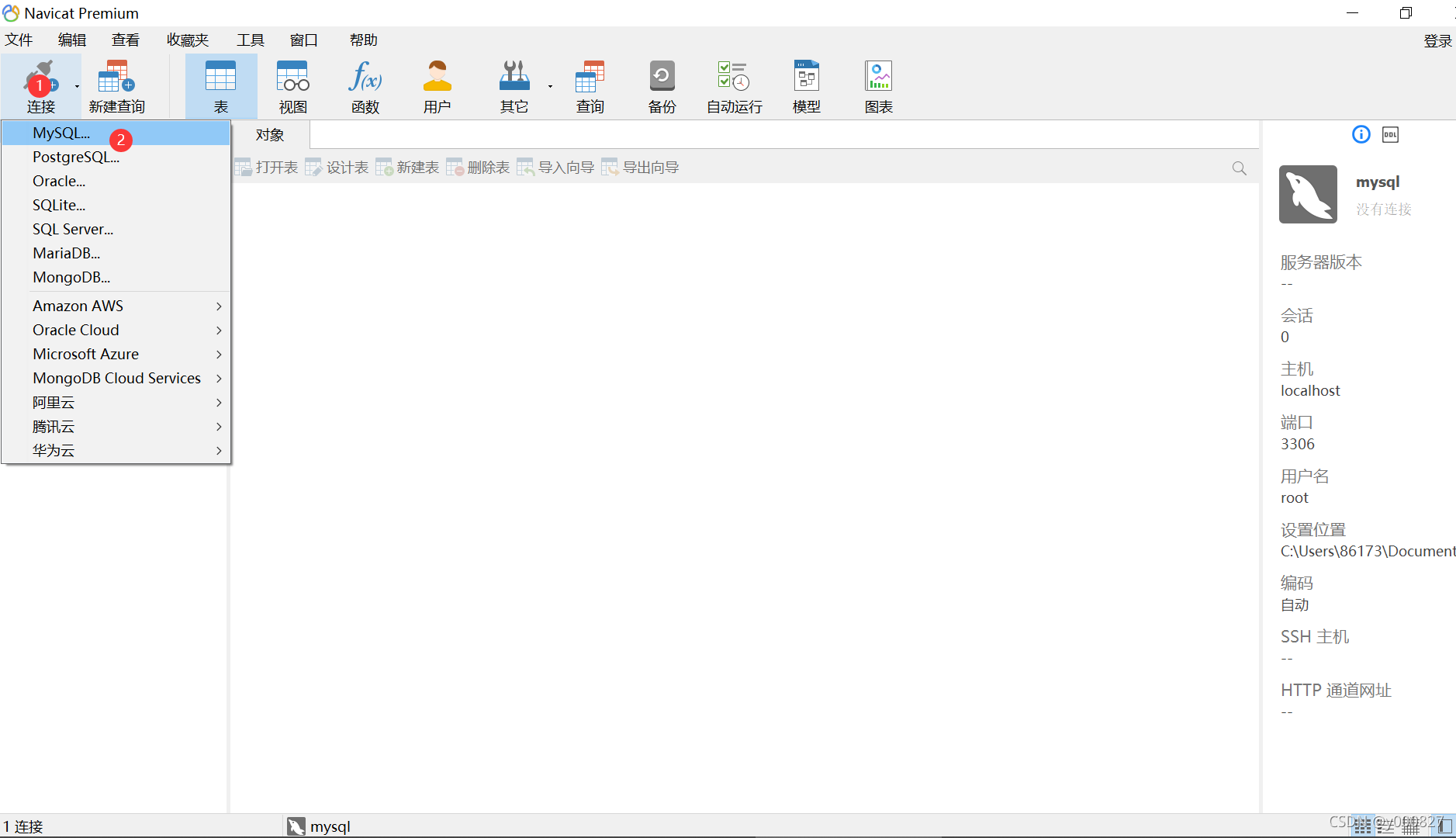
Task: Choose MariaDB... connection type
Action: pos(116,253)
